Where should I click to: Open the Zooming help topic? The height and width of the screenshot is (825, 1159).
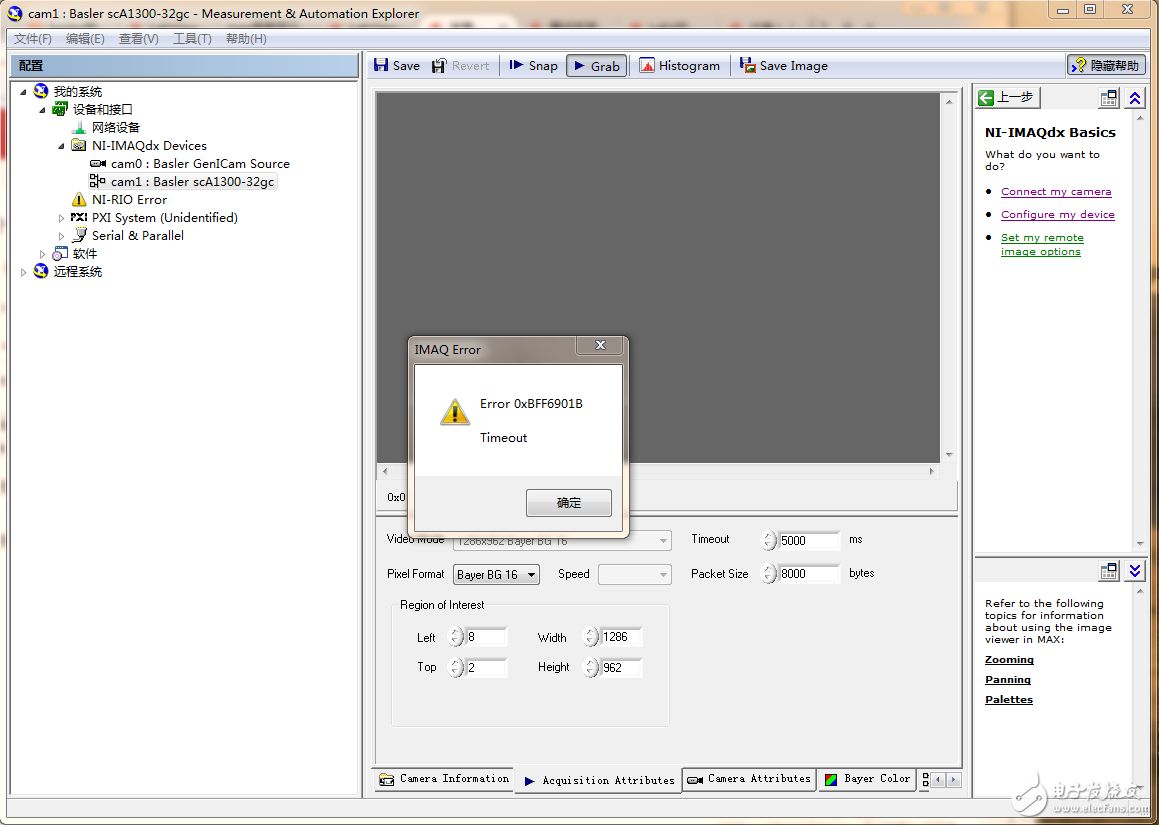pyautogui.click(x=1009, y=659)
